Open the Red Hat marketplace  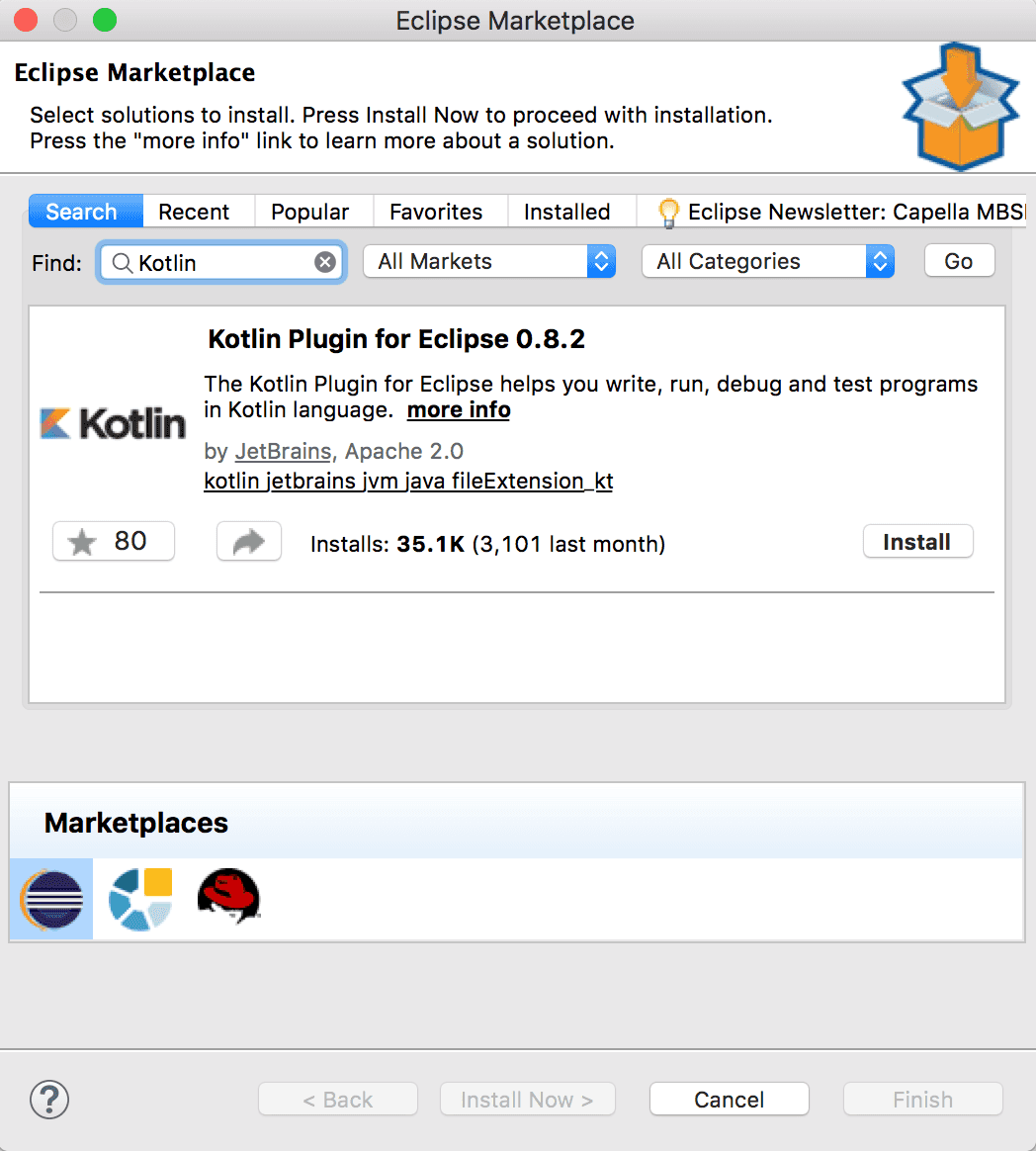(x=228, y=898)
